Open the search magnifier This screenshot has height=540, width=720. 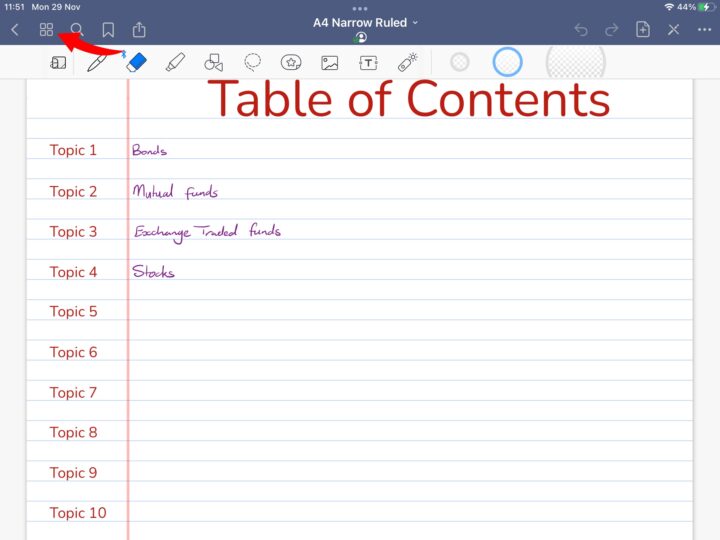pos(77,30)
